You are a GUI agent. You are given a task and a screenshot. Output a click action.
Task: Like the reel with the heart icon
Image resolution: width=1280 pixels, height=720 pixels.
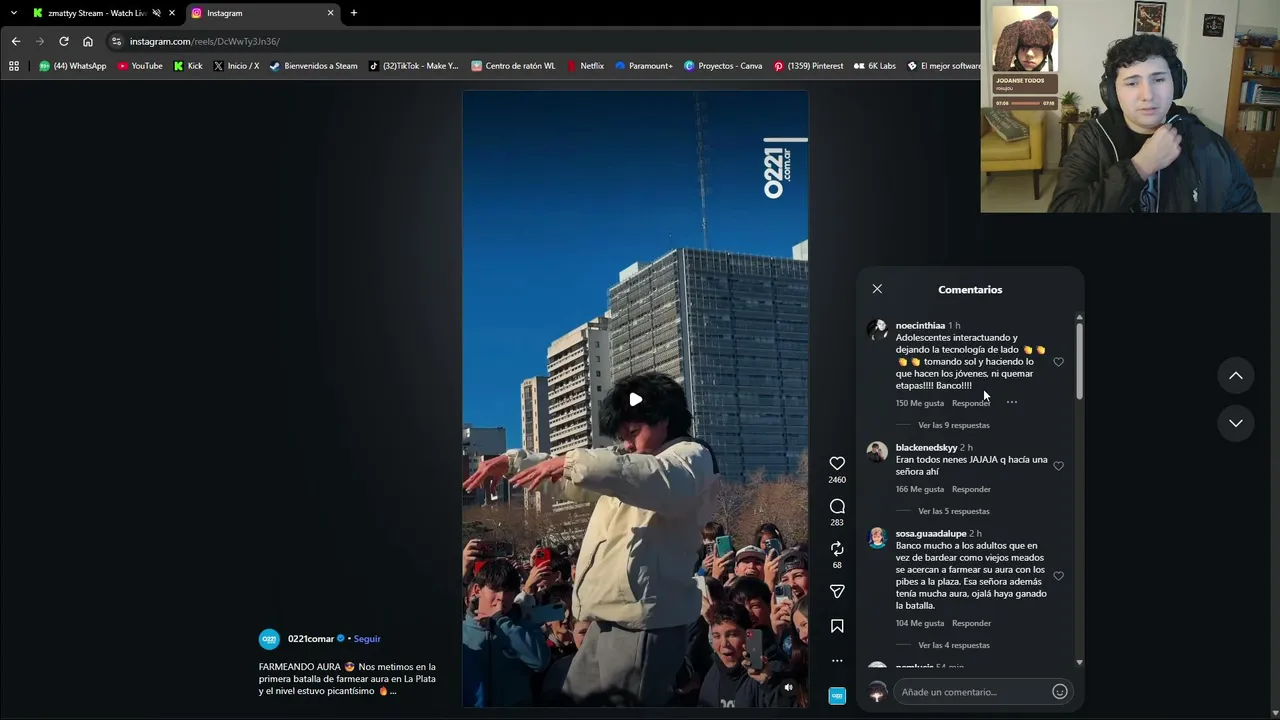[x=837, y=463]
